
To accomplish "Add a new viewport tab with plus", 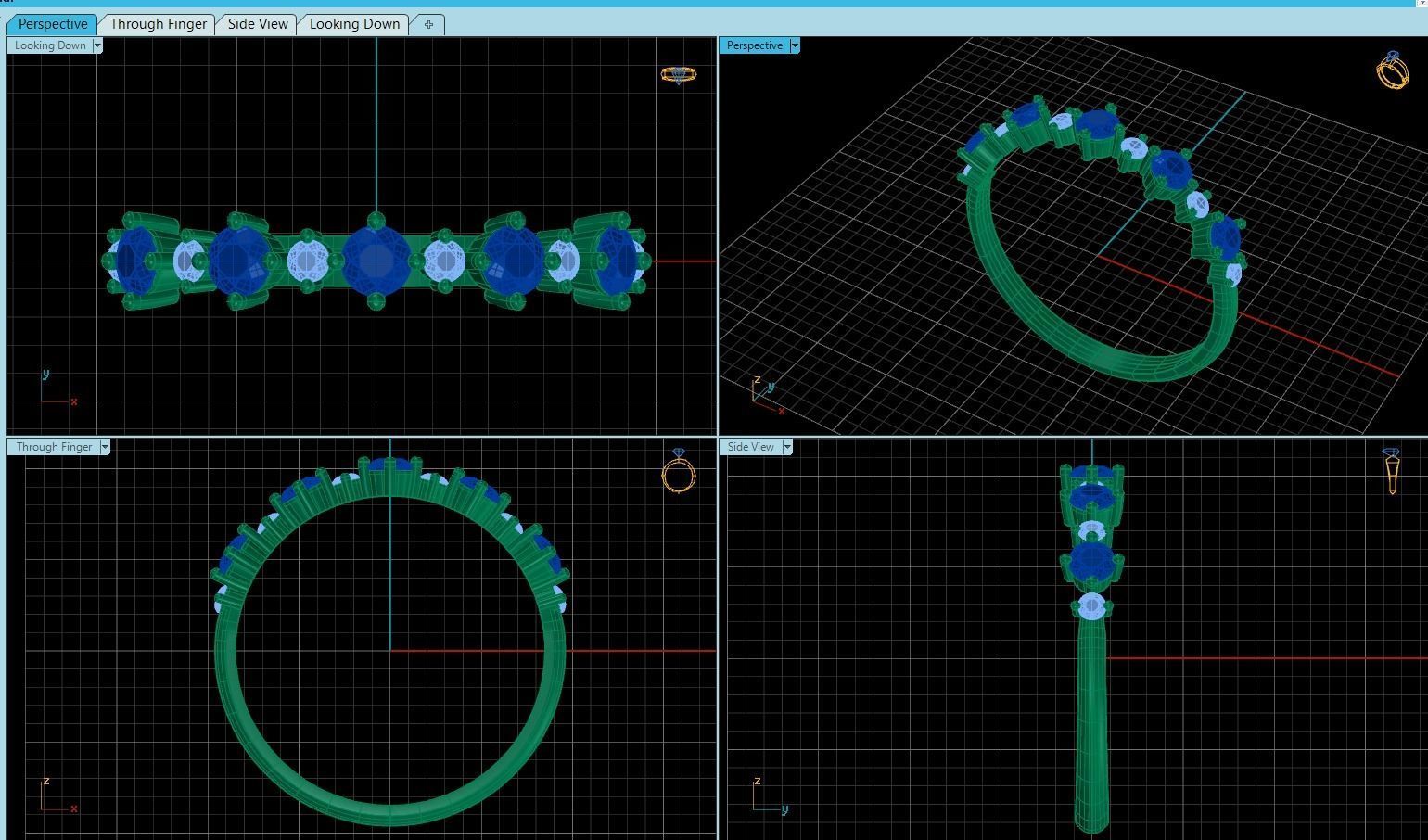I will [x=428, y=24].
